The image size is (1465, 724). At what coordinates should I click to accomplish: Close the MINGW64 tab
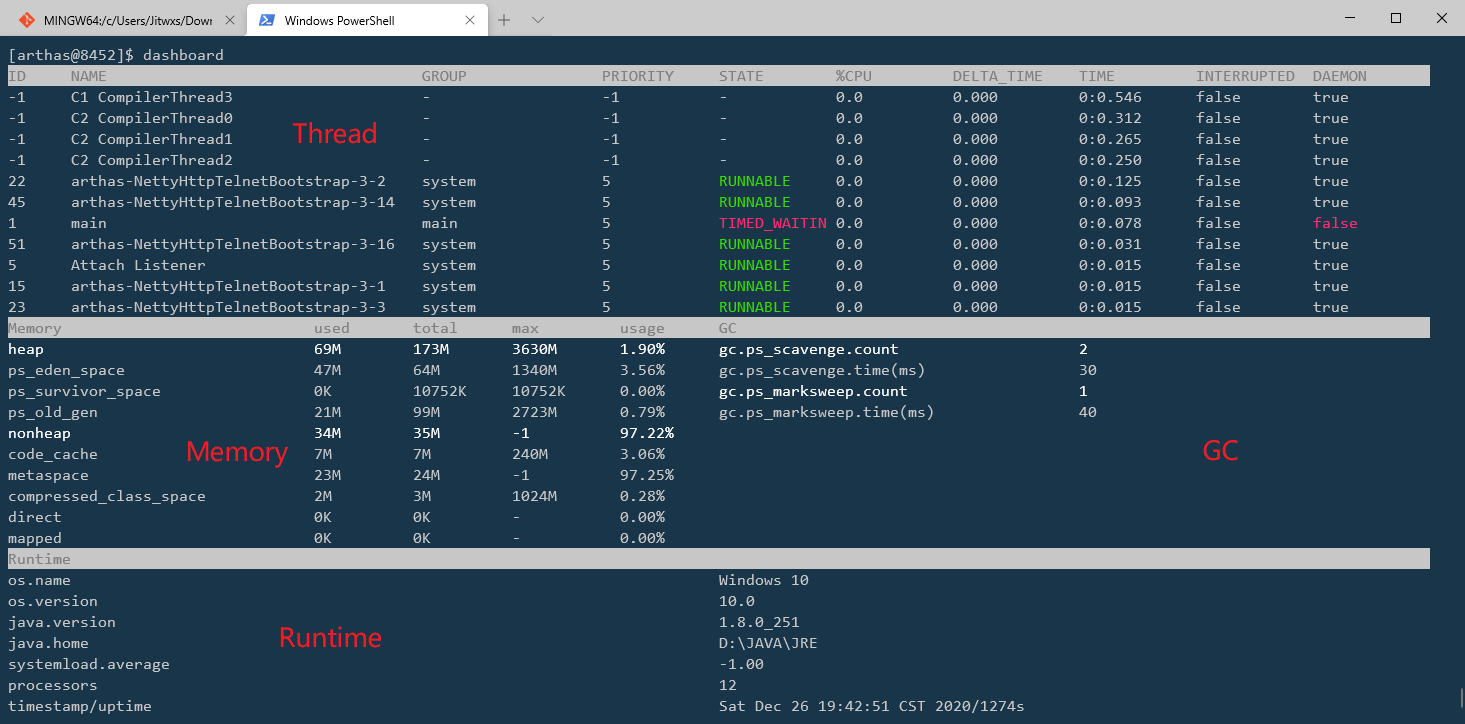[x=230, y=19]
